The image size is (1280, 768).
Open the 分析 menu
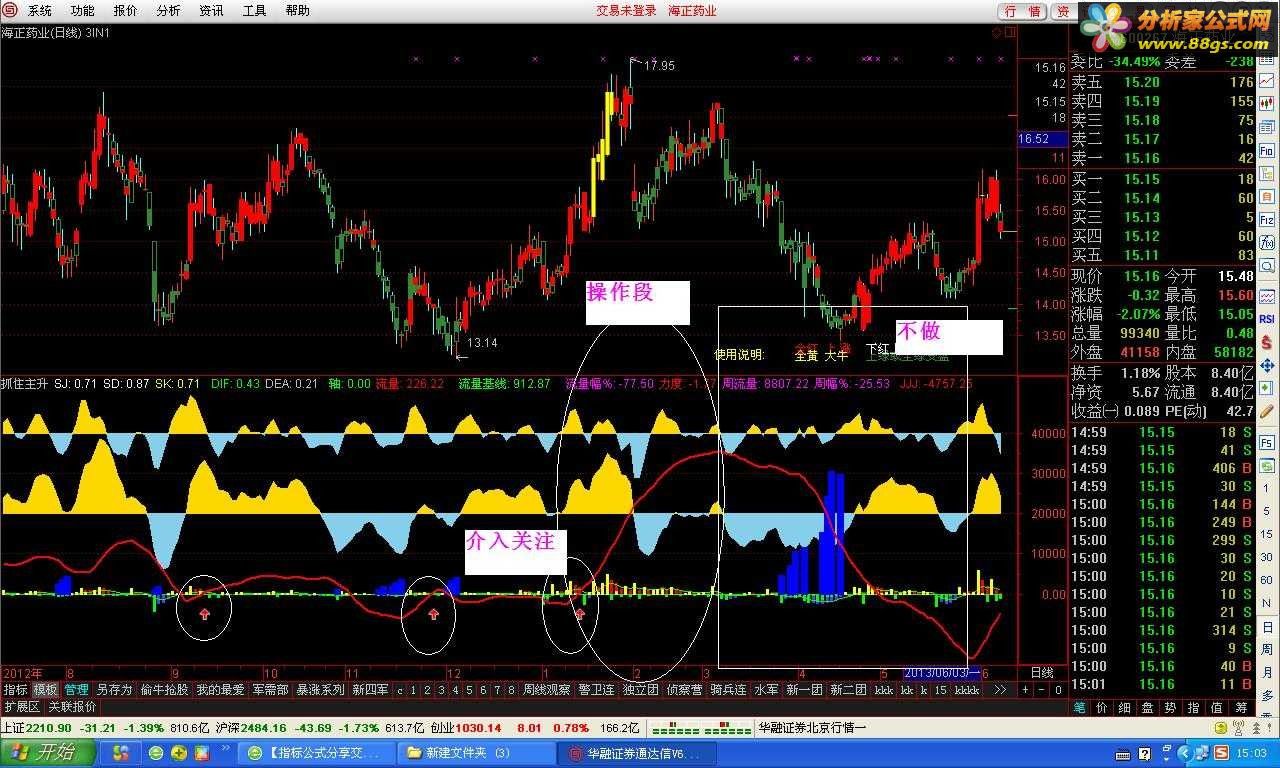point(168,11)
